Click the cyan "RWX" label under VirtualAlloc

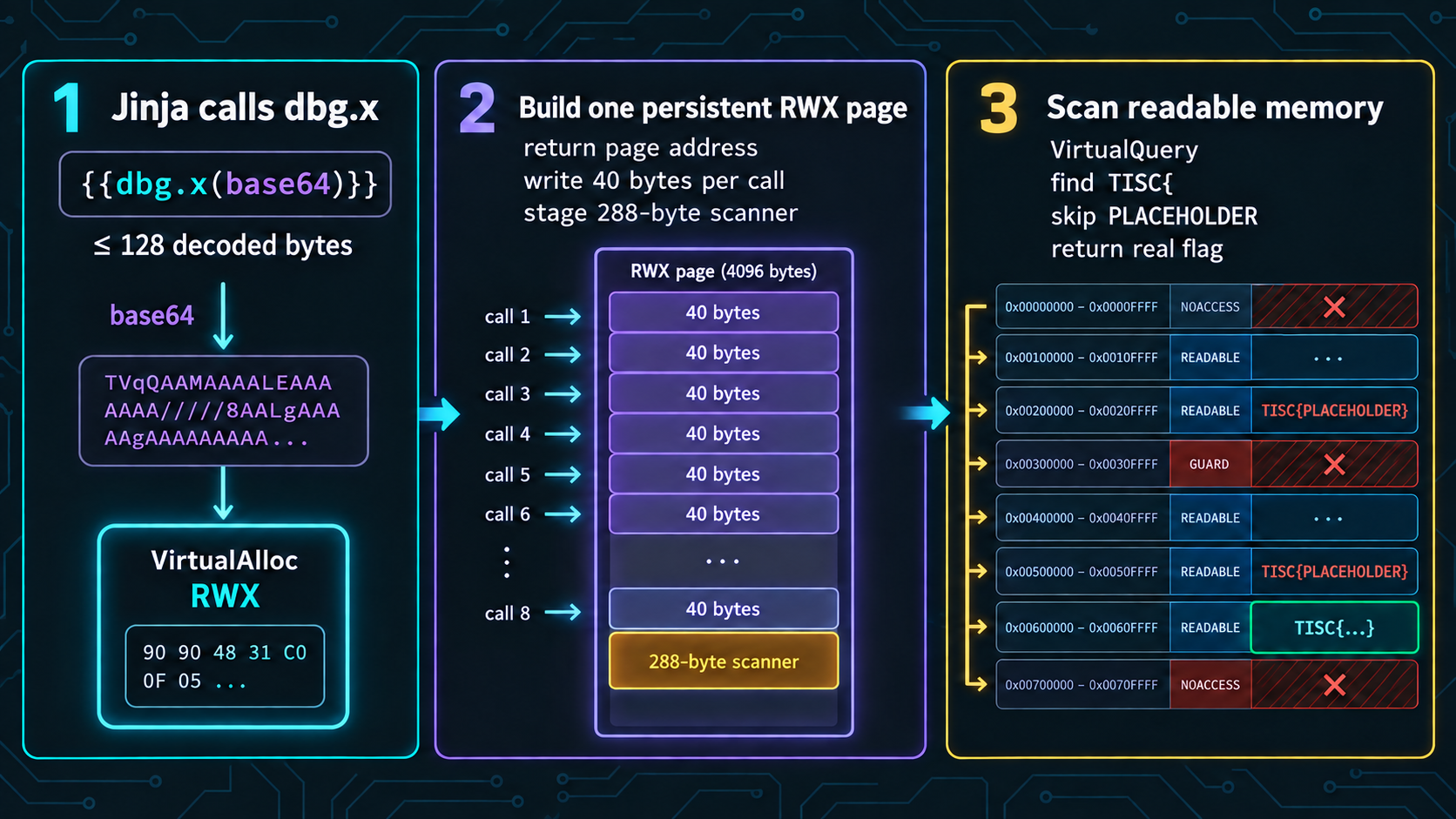(x=225, y=596)
